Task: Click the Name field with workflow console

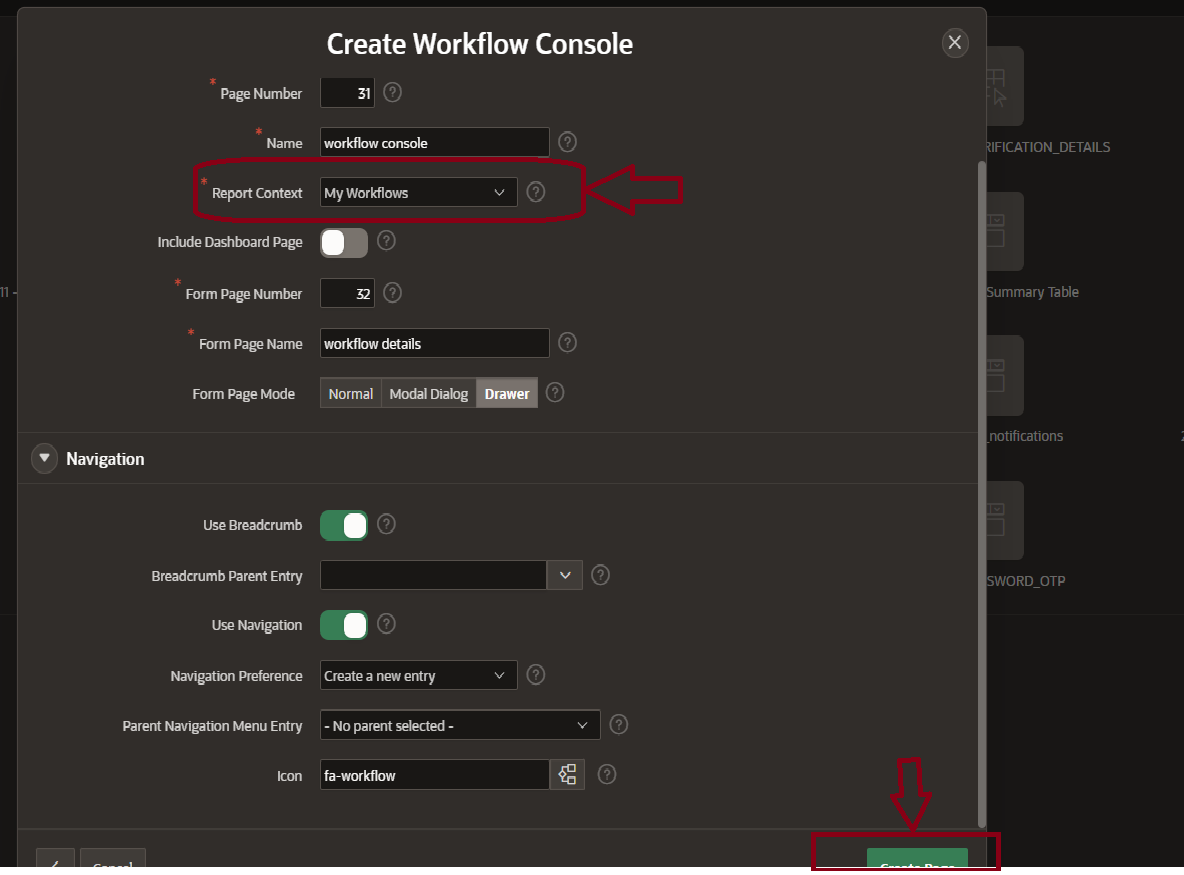Action: click(x=435, y=143)
